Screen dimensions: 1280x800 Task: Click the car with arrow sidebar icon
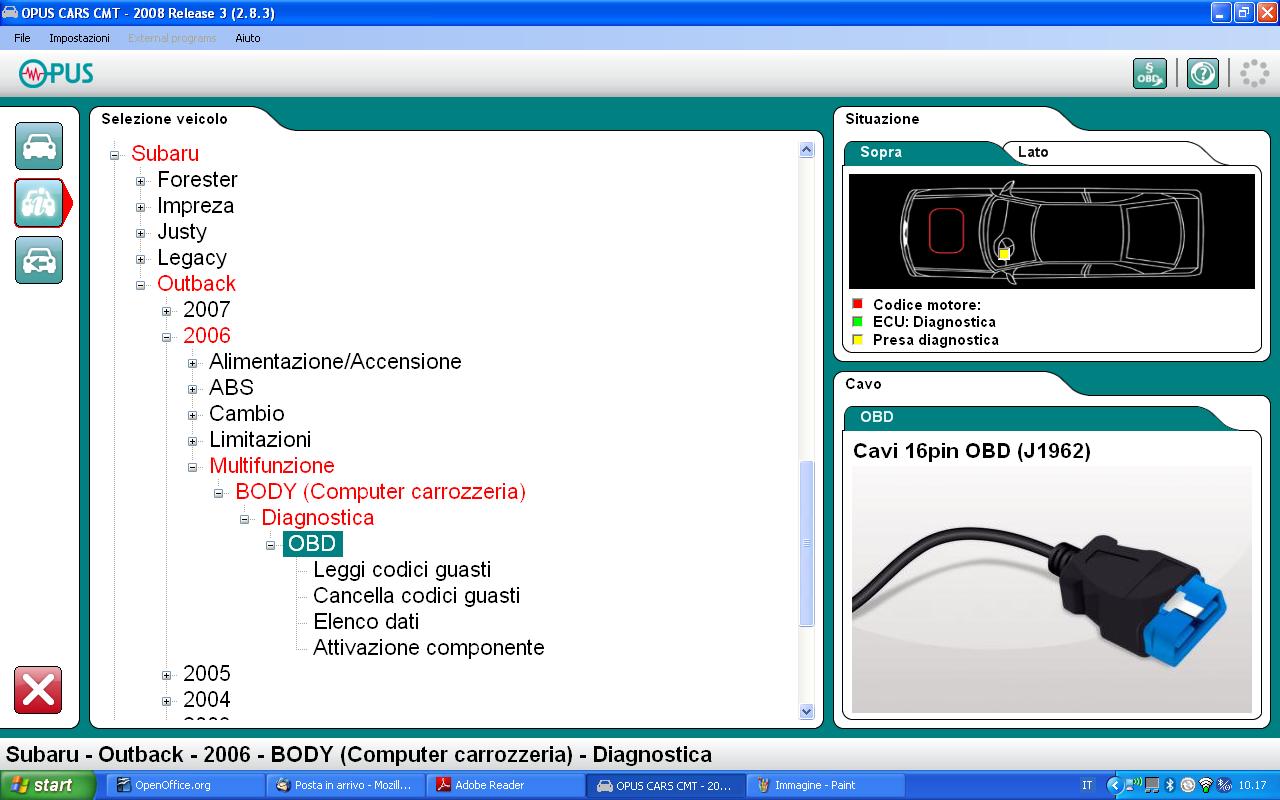tap(39, 260)
